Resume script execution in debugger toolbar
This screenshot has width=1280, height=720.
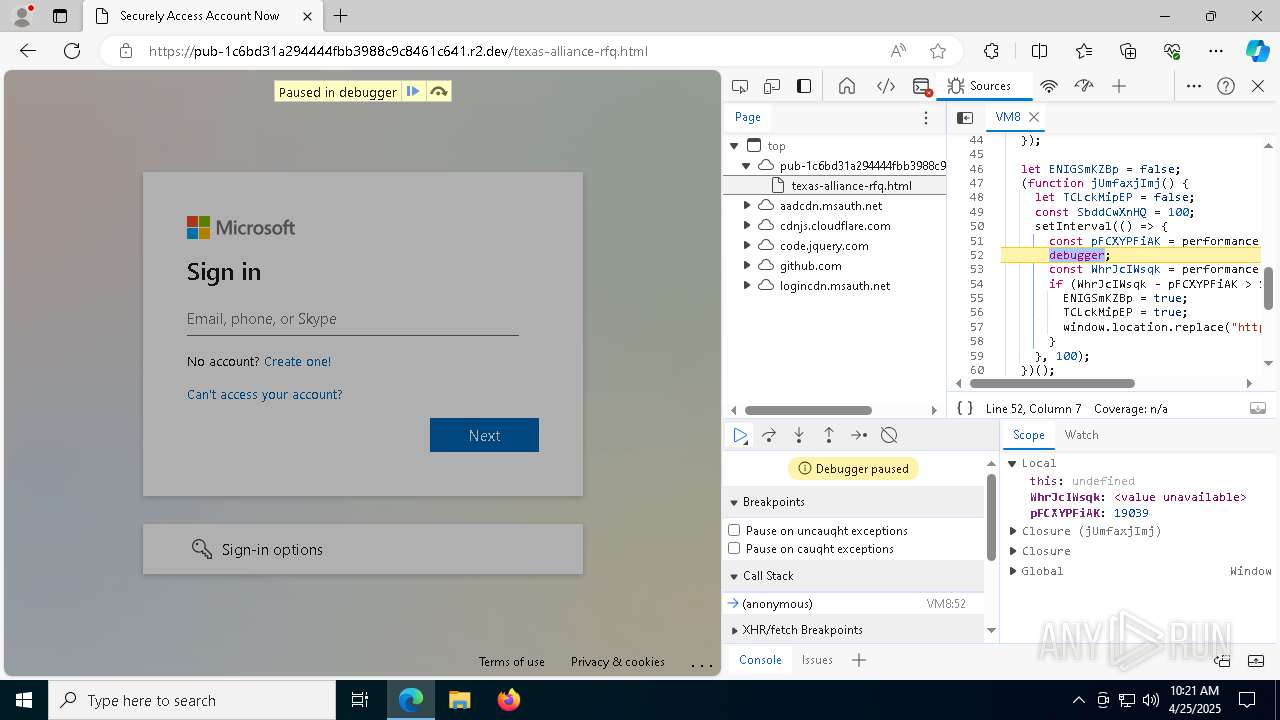click(x=740, y=435)
